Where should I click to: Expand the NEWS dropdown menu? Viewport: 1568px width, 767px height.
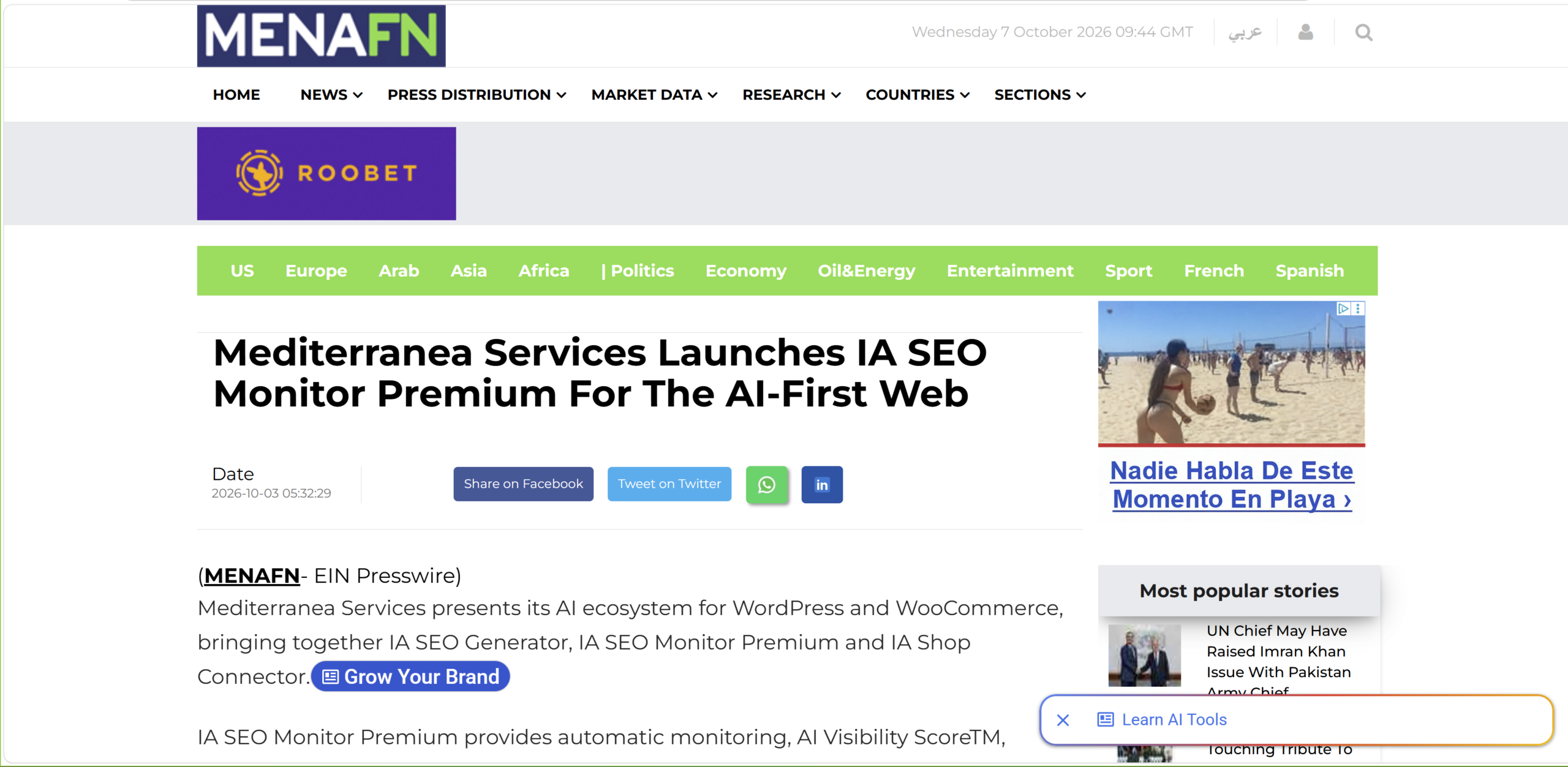[x=331, y=95]
